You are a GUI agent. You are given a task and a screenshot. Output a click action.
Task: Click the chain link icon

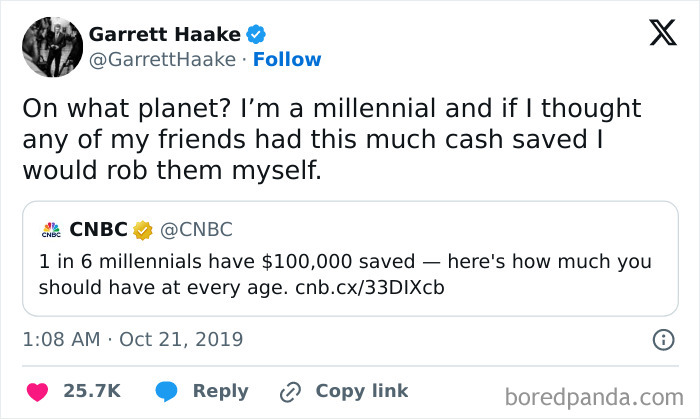[x=291, y=390]
